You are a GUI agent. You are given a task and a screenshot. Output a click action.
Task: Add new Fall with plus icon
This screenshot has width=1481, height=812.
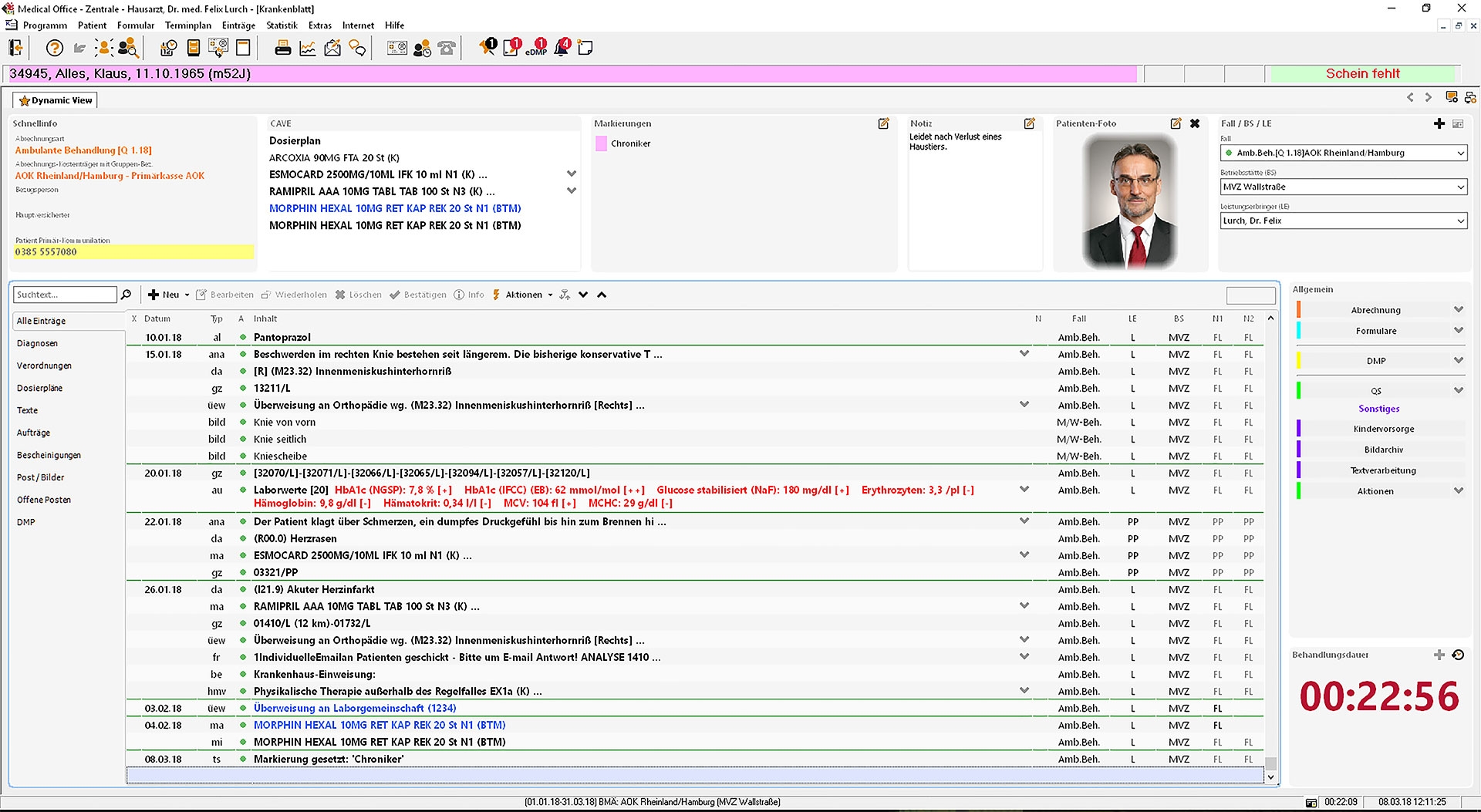[1439, 123]
